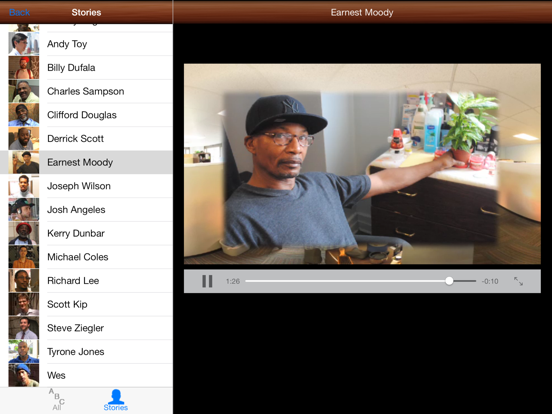Image resolution: width=552 pixels, height=414 pixels.
Task: Click Richard Lee's portrait thumbnail
Action: pos(24,281)
